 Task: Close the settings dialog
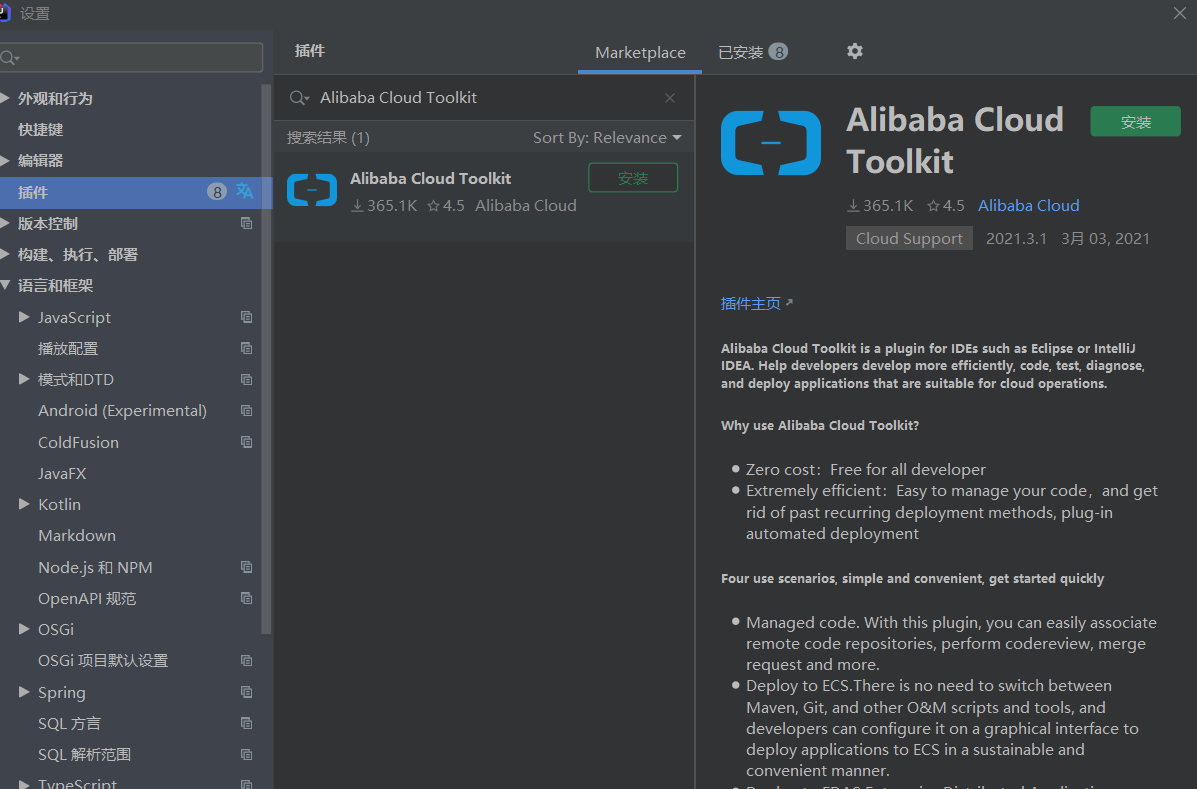pos(1179,13)
